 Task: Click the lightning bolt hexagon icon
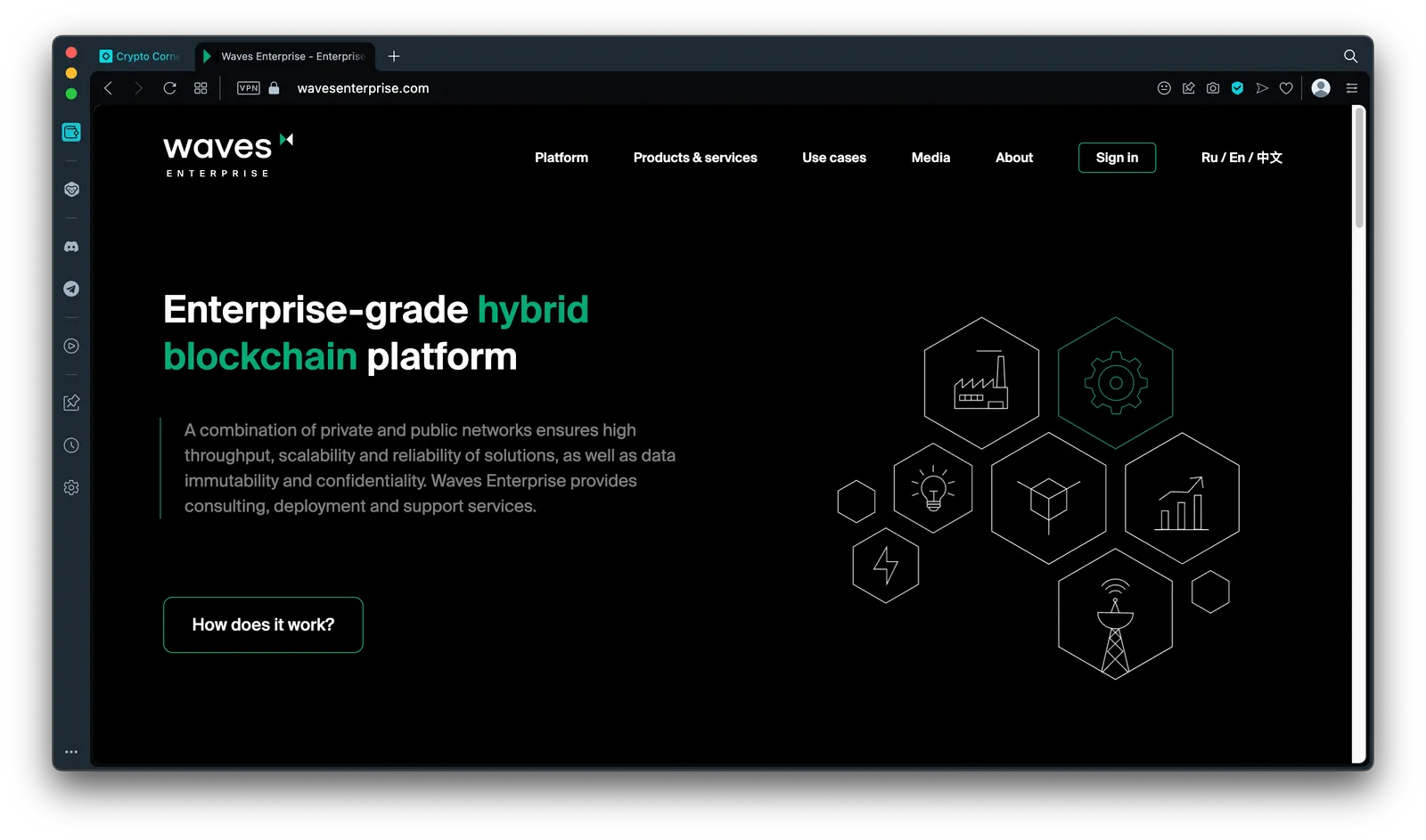tap(886, 566)
